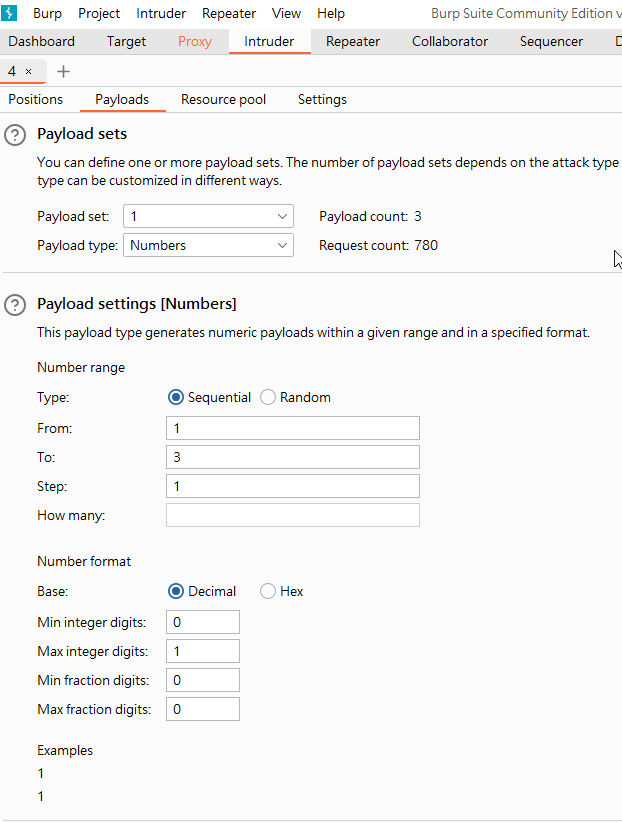Switch to the Target tab
The width and height of the screenshot is (622, 823).
126,41
